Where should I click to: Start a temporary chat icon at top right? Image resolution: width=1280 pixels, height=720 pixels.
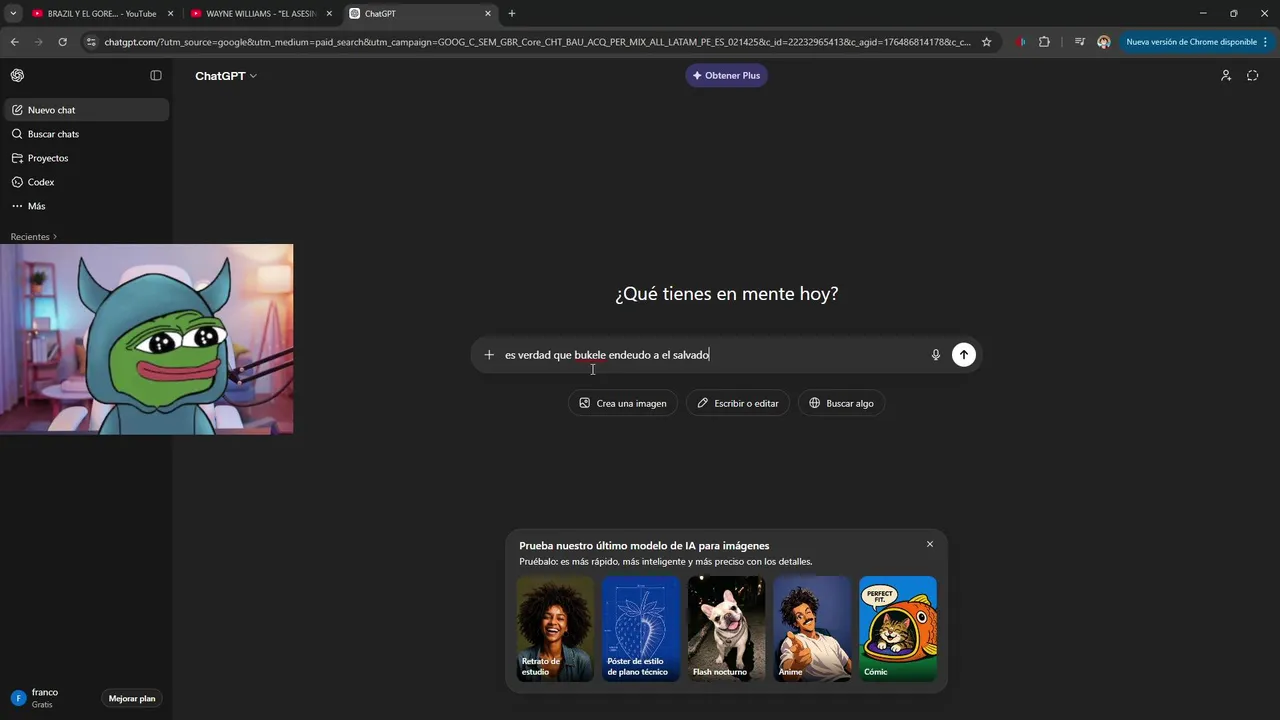coord(1252,75)
